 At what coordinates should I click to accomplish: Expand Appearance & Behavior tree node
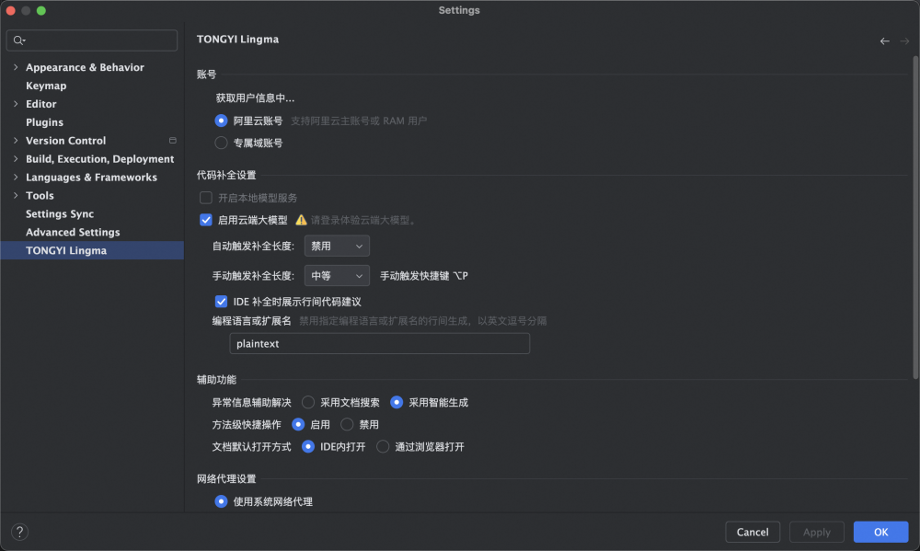(x=16, y=67)
